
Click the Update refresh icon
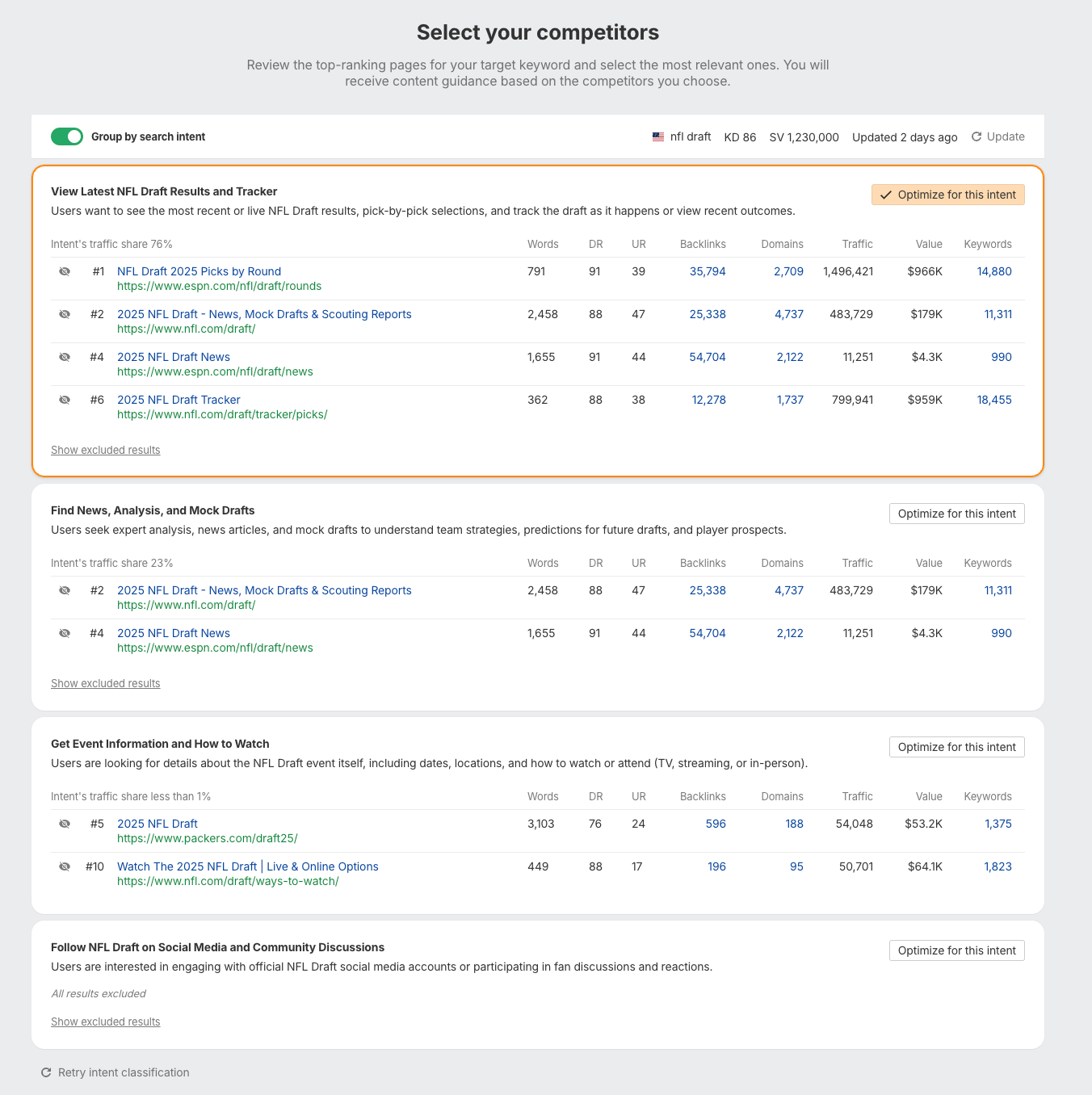976,136
